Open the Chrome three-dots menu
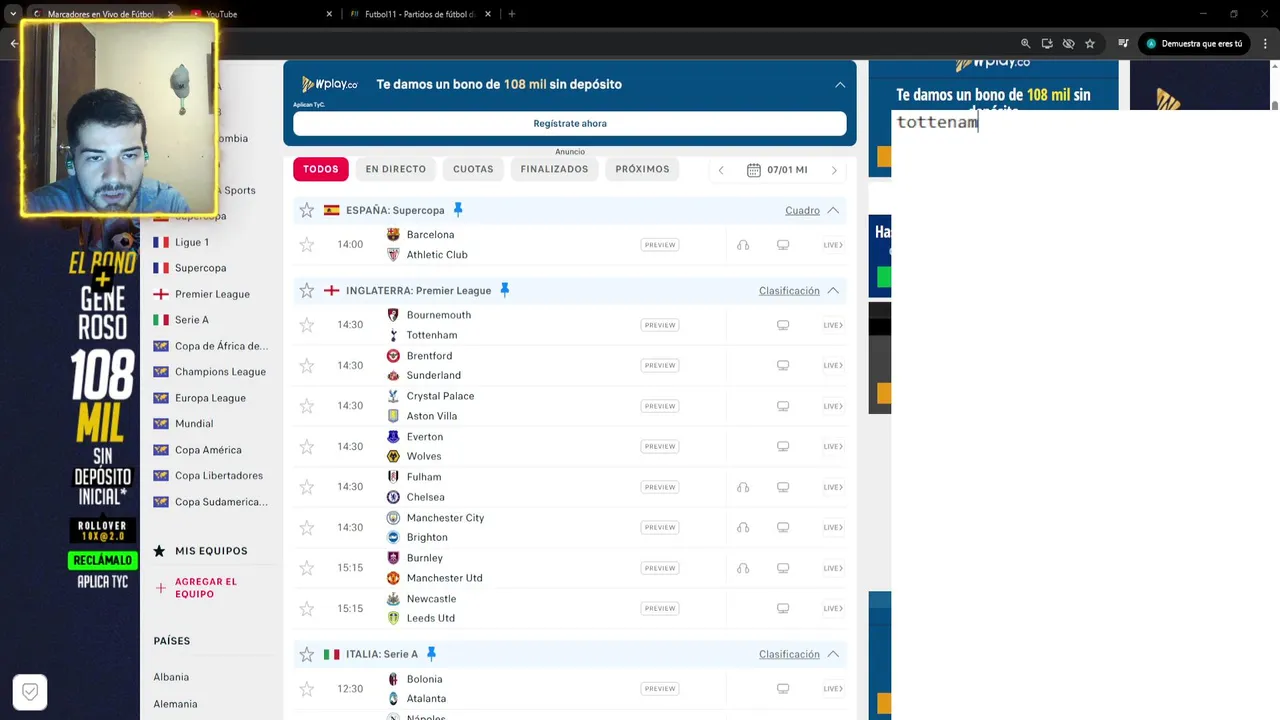This screenshot has width=1280, height=720. pos(1266,44)
